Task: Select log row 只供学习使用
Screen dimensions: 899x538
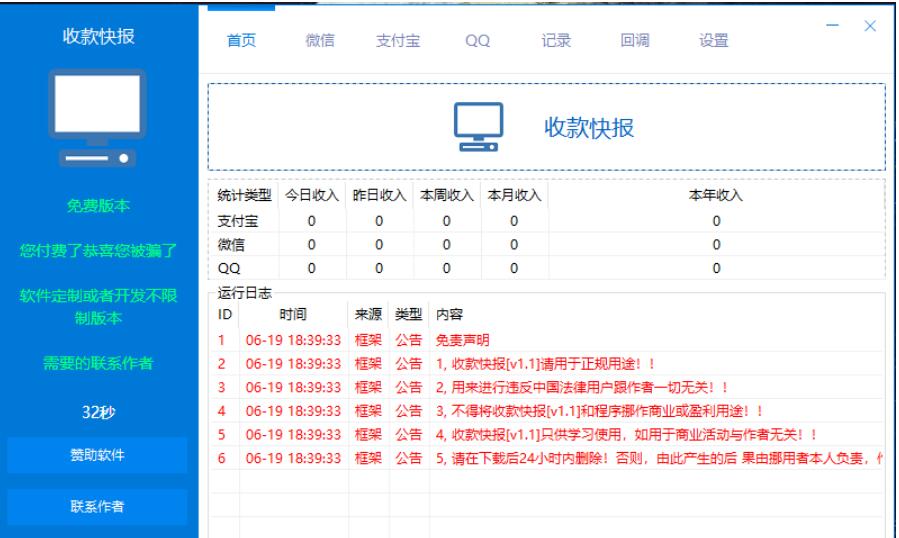Action: (545, 435)
